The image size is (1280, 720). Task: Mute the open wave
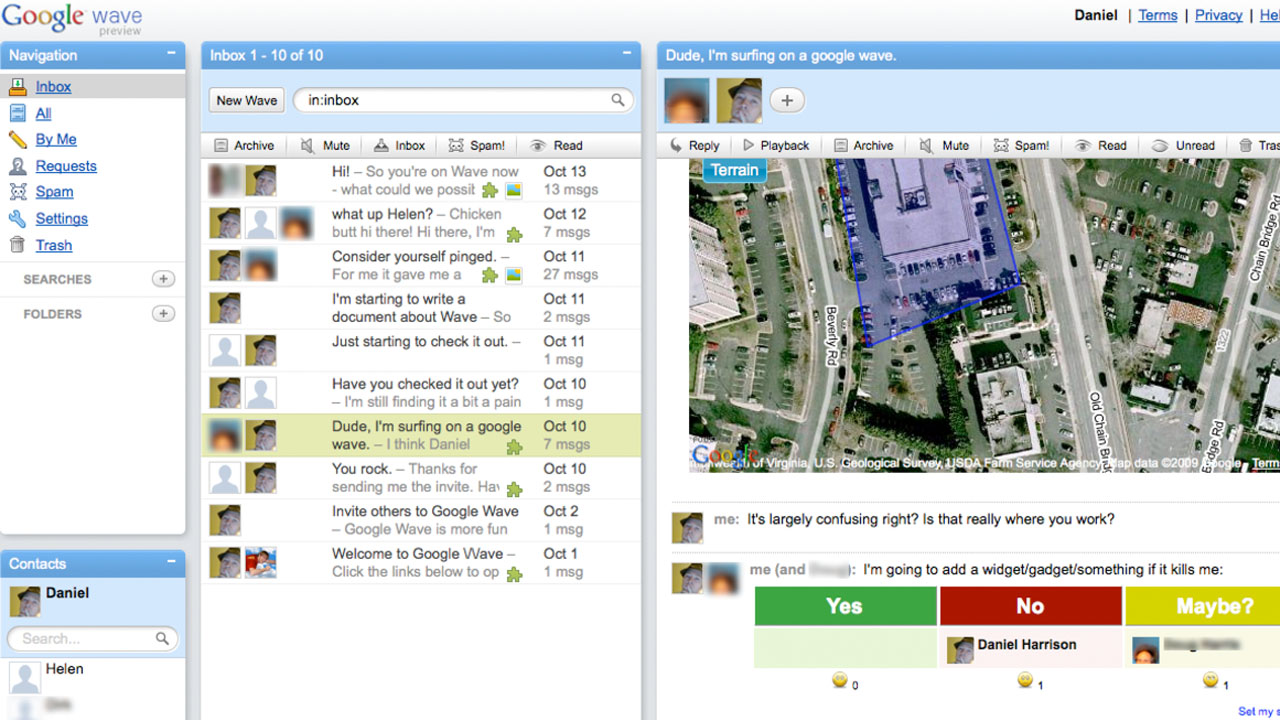(x=944, y=145)
